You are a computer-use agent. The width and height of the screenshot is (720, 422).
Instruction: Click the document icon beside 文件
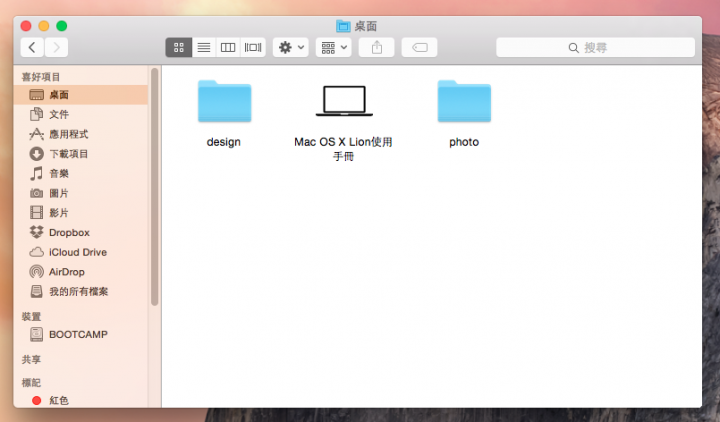click(37, 114)
